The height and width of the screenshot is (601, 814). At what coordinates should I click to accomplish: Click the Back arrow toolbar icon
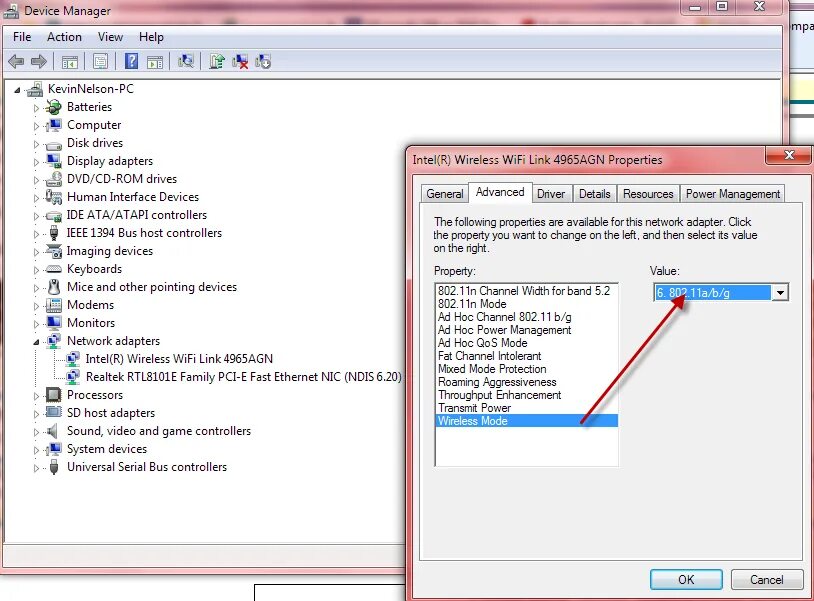[x=17, y=62]
